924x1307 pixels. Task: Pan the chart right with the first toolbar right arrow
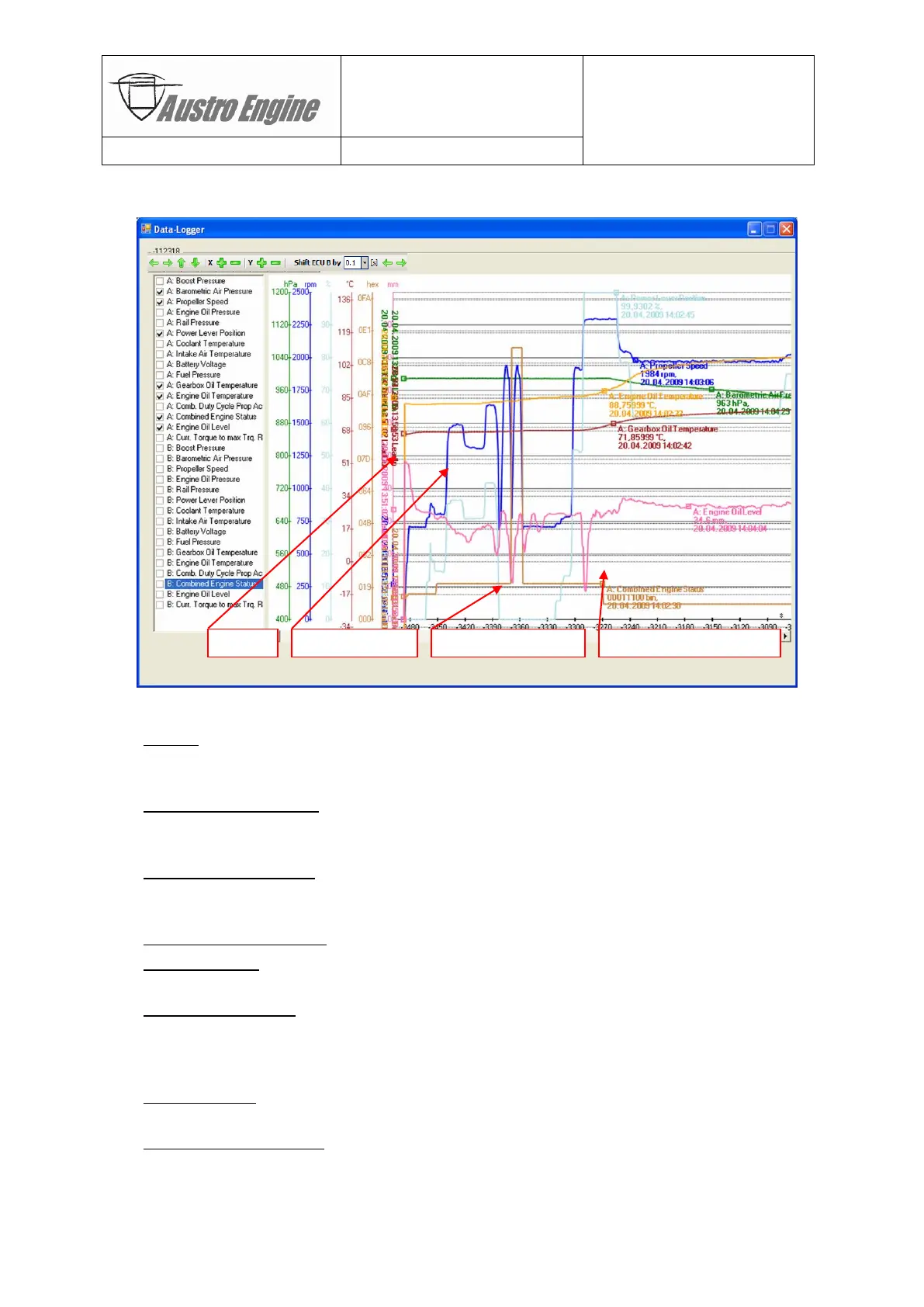pyautogui.click(x=168, y=263)
